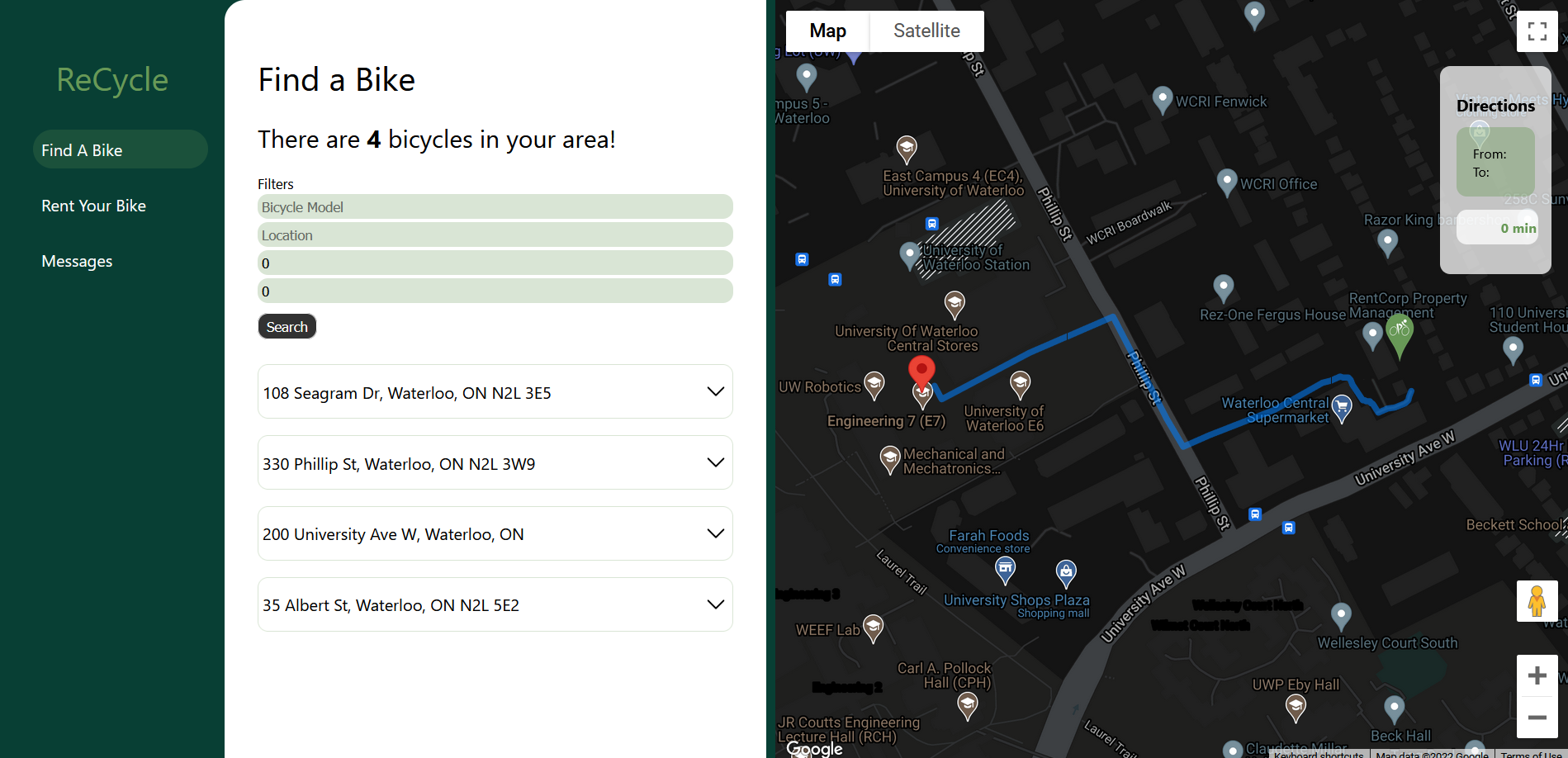Zoom out on the map

(x=1537, y=718)
